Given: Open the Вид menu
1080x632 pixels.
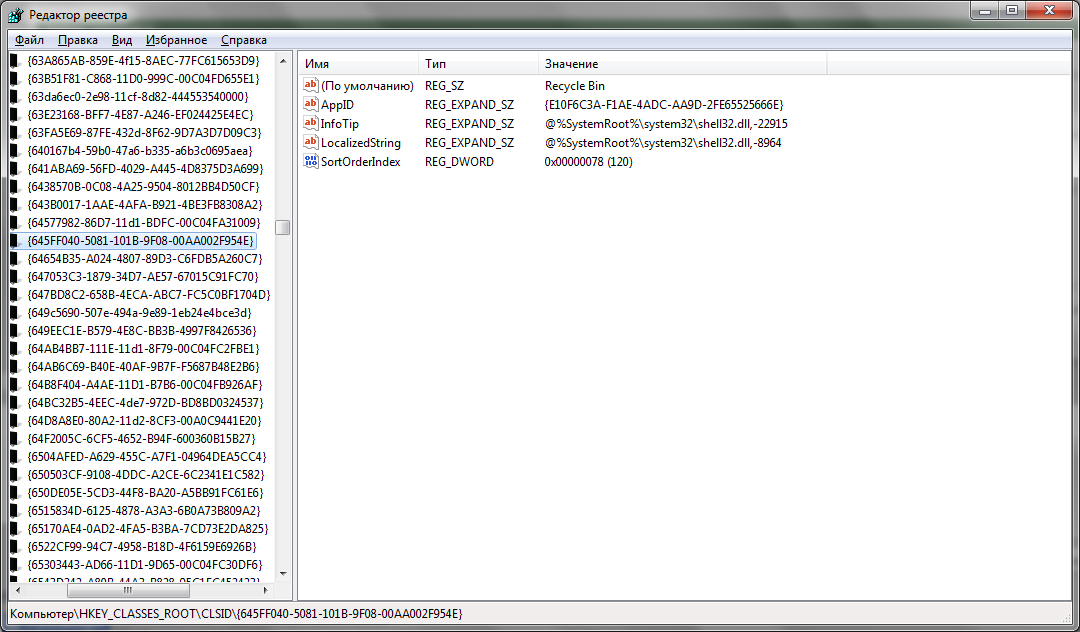Looking at the screenshot, I should [122, 40].
